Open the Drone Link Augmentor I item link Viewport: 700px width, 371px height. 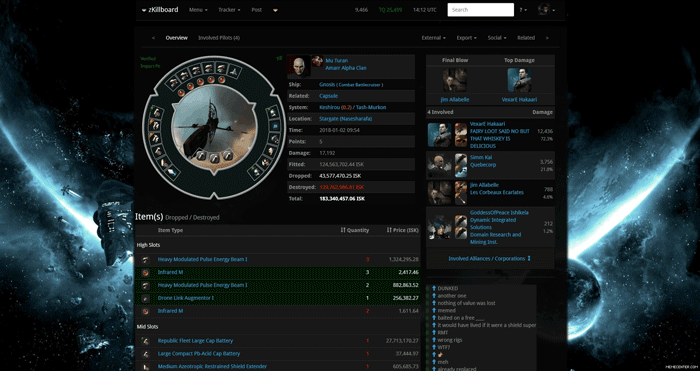186,298
